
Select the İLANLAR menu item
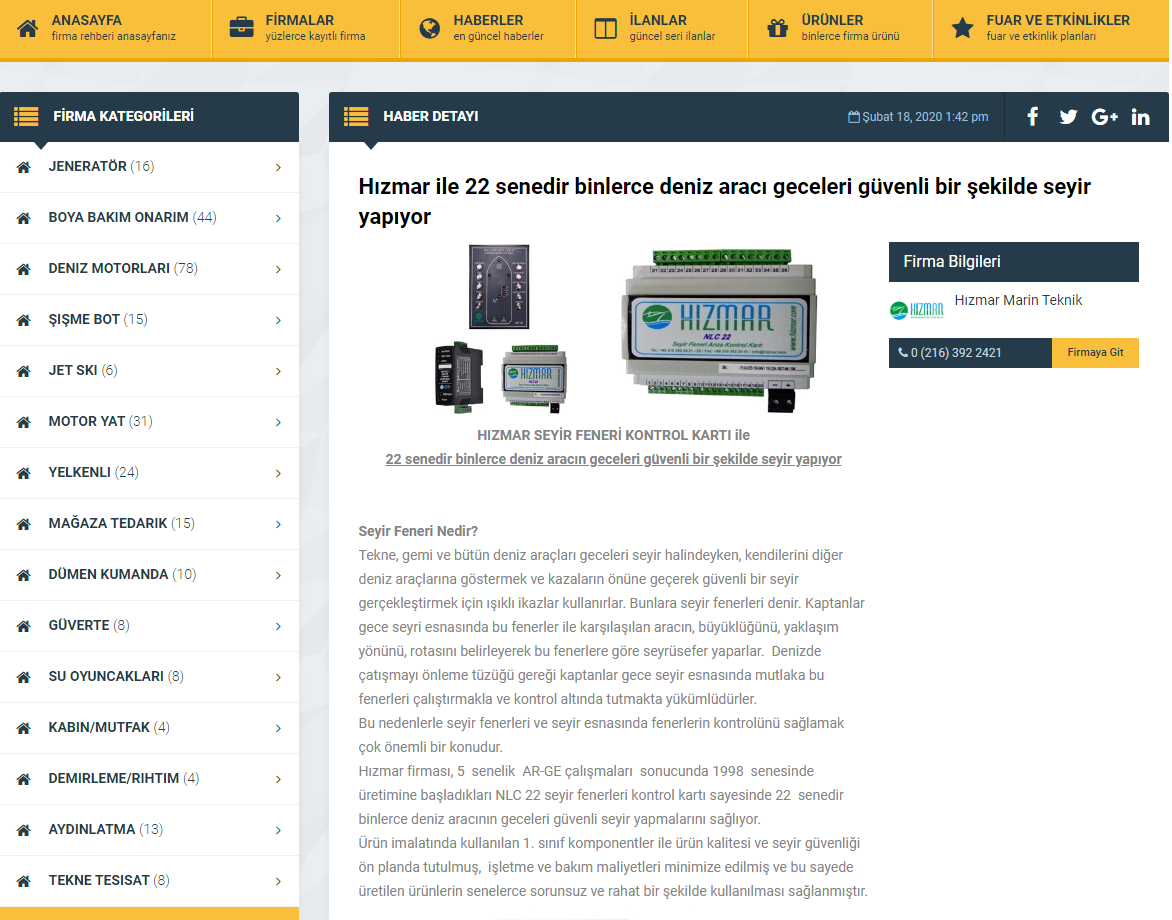tap(662, 28)
